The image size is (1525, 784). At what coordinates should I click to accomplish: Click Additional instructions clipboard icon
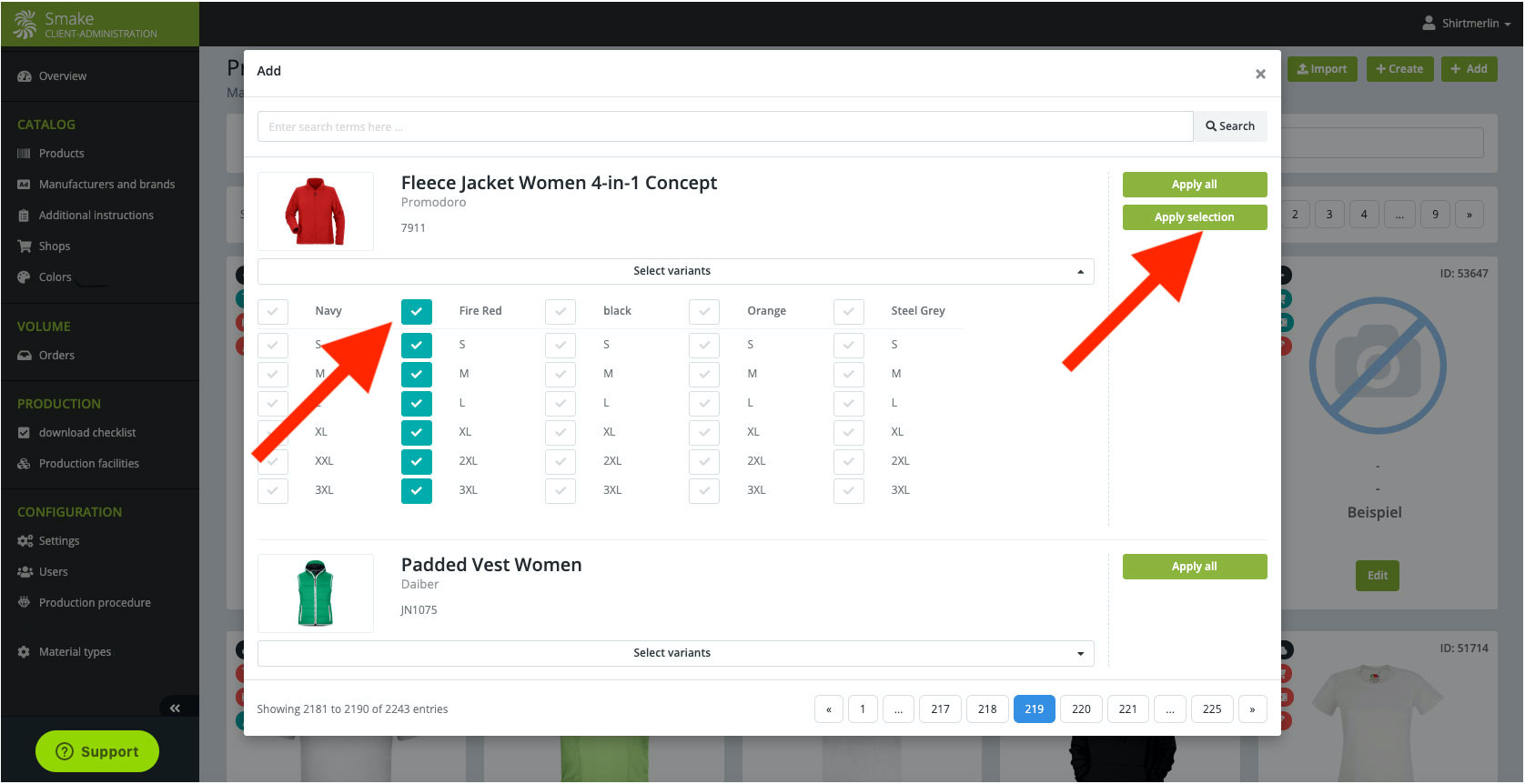pos(25,216)
